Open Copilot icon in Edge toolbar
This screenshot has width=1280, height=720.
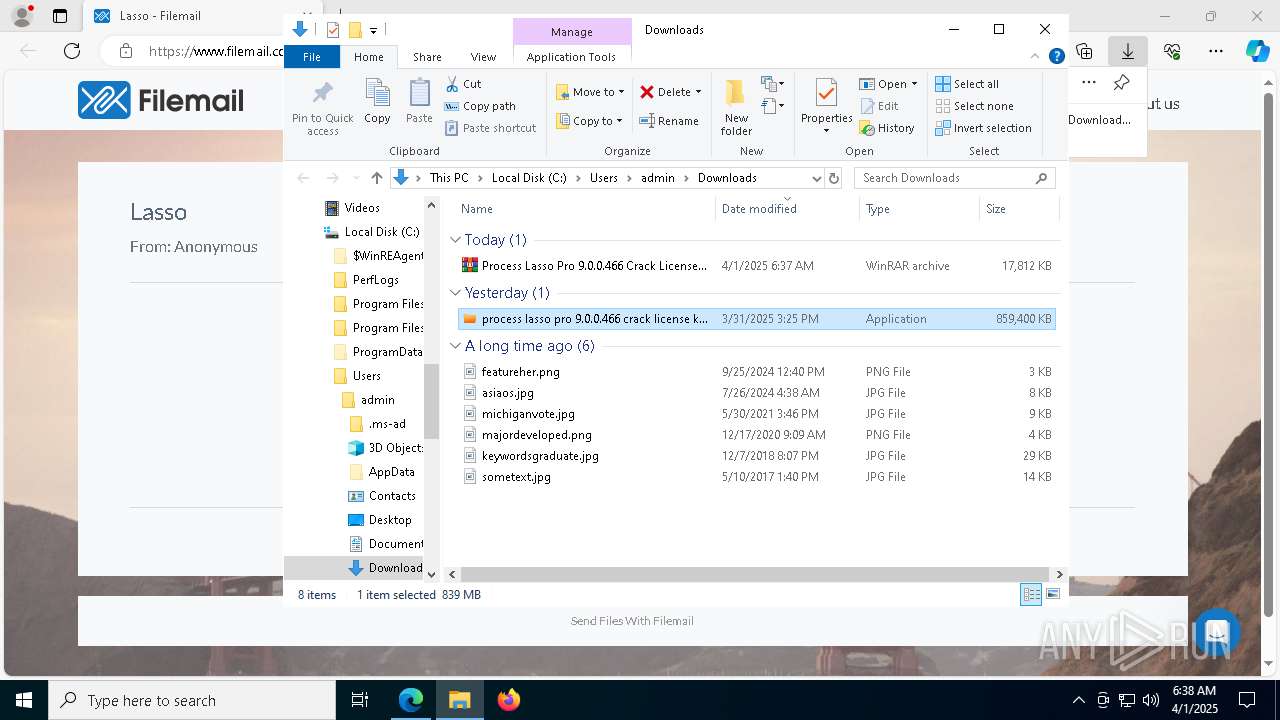(x=1257, y=51)
